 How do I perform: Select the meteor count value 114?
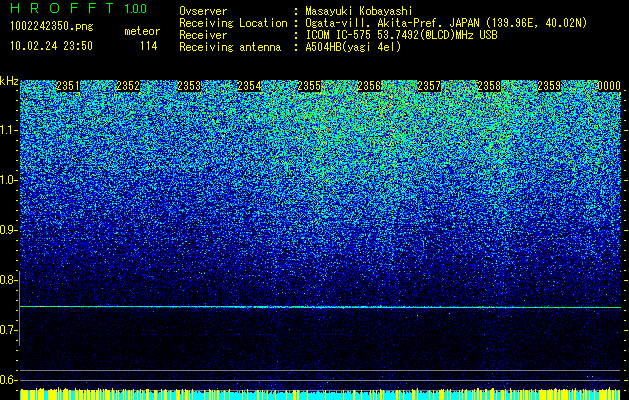148,46
